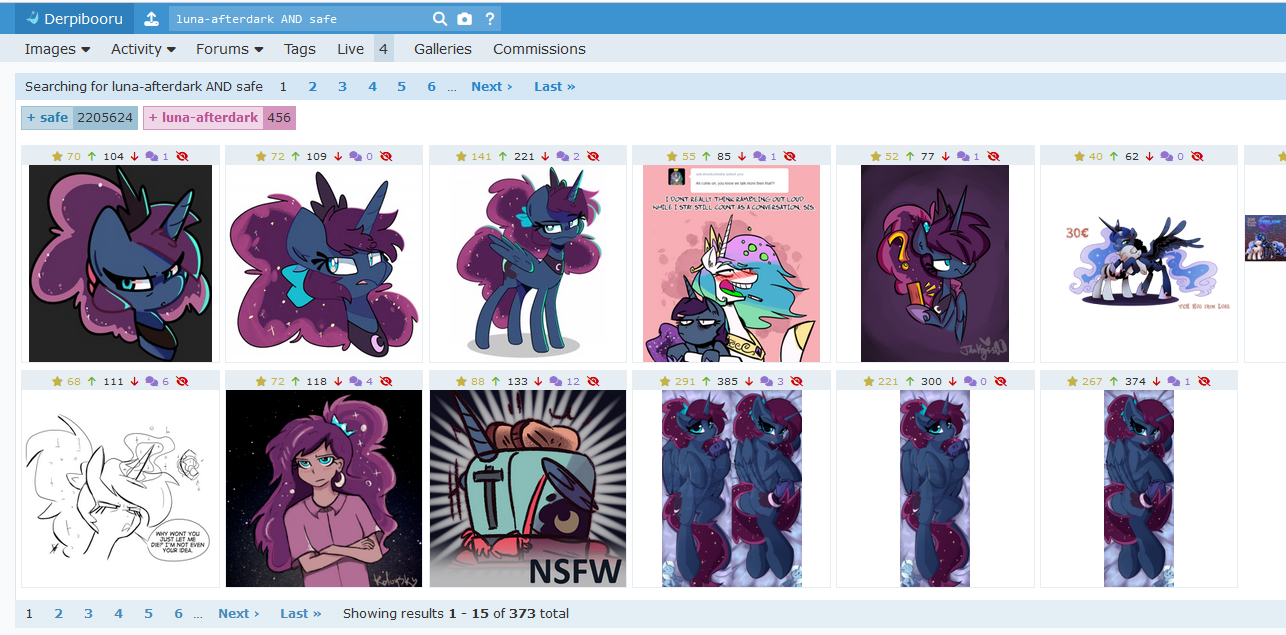This screenshot has height=635, width=1286.
Task: Click bottom Last » pagination link
Action: [301, 614]
